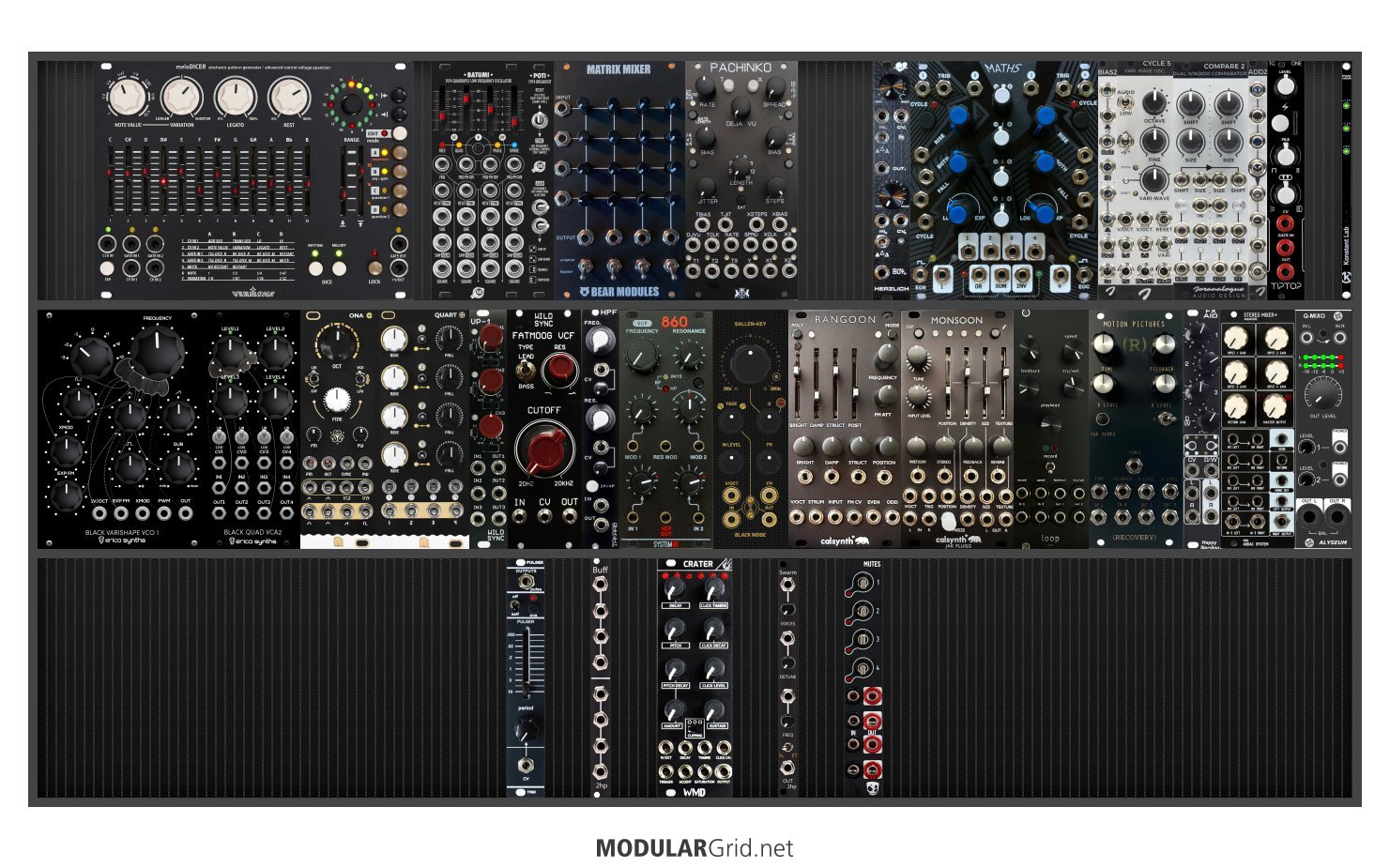The width and height of the screenshot is (1390, 868).
Task: Turn the meloDICER NOTE VALUE knob
Action: pos(129,98)
